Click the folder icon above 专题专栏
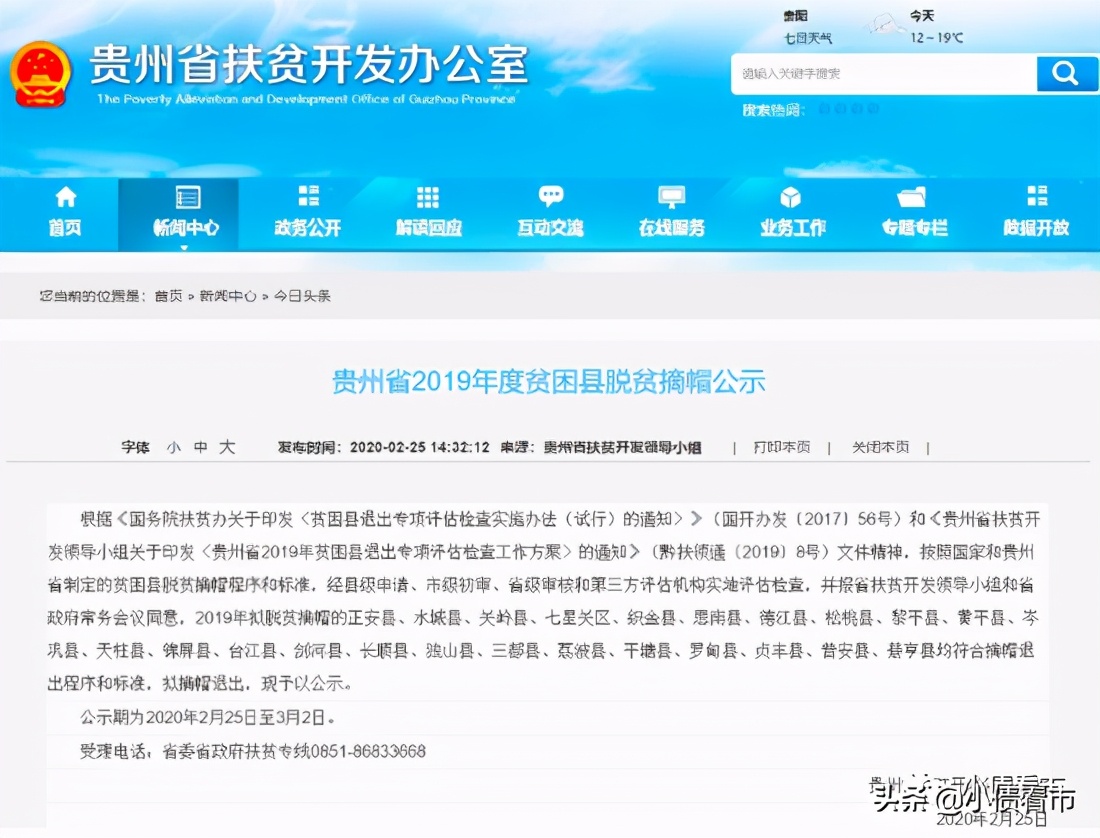Viewport: 1100px width, 838px height. (x=911, y=197)
